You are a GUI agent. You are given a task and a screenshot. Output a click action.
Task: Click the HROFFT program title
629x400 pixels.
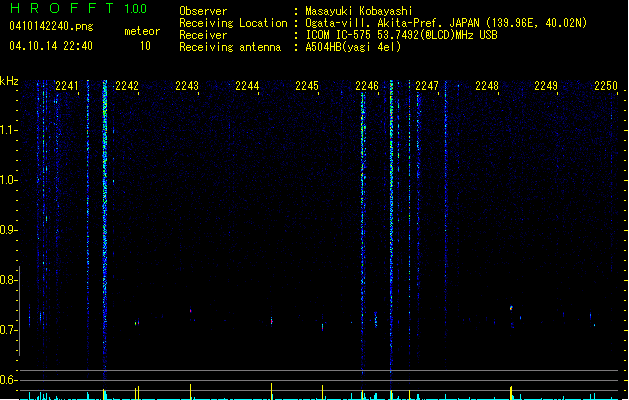pyautogui.click(x=62, y=8)
